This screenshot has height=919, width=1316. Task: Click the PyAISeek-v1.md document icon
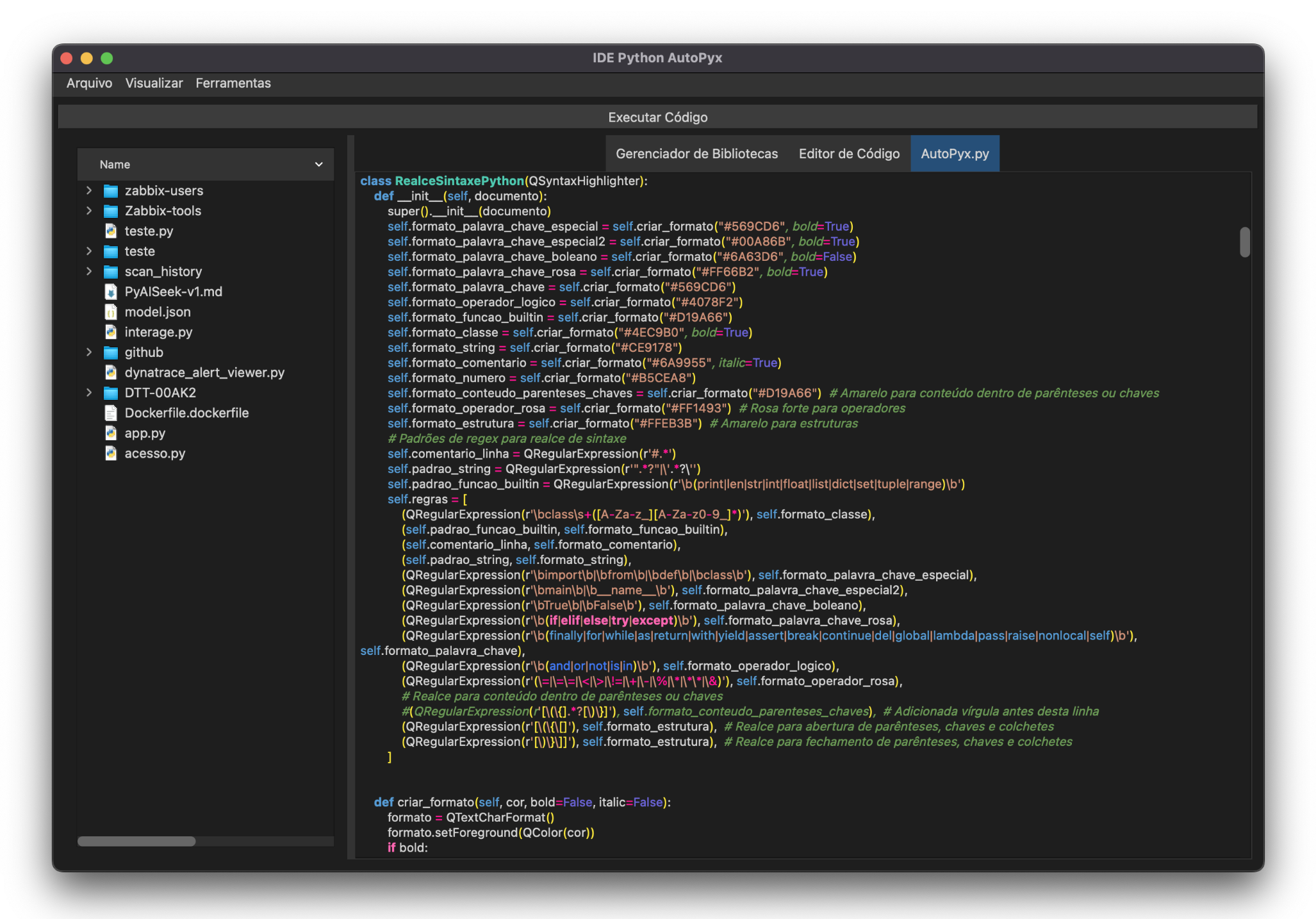coord(111,292)
